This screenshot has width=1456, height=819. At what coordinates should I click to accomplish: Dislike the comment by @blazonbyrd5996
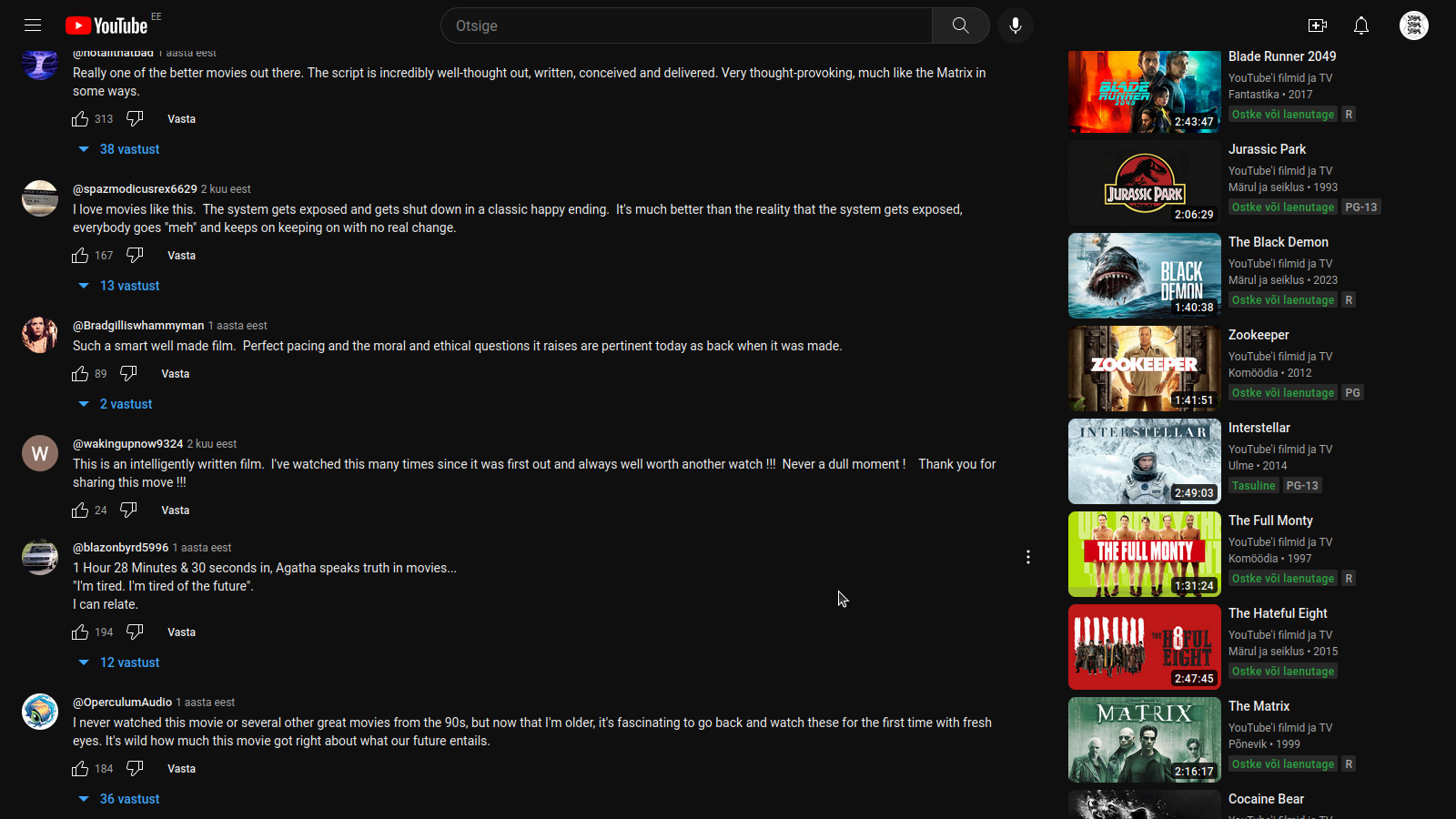135,632
